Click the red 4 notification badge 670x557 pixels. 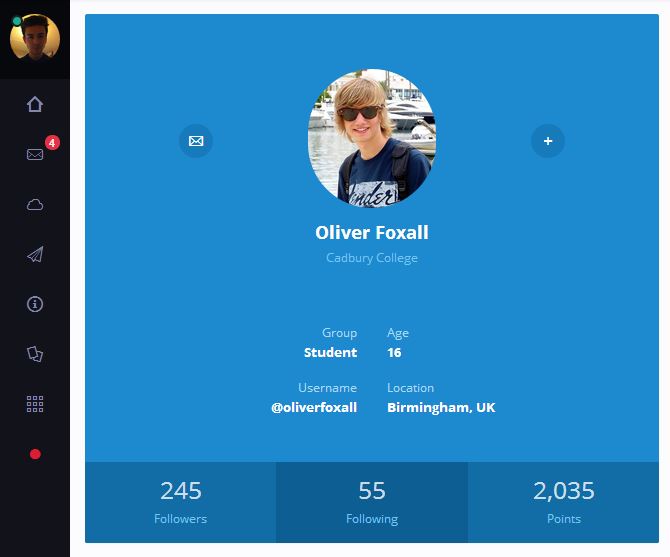tap(52, 143)
